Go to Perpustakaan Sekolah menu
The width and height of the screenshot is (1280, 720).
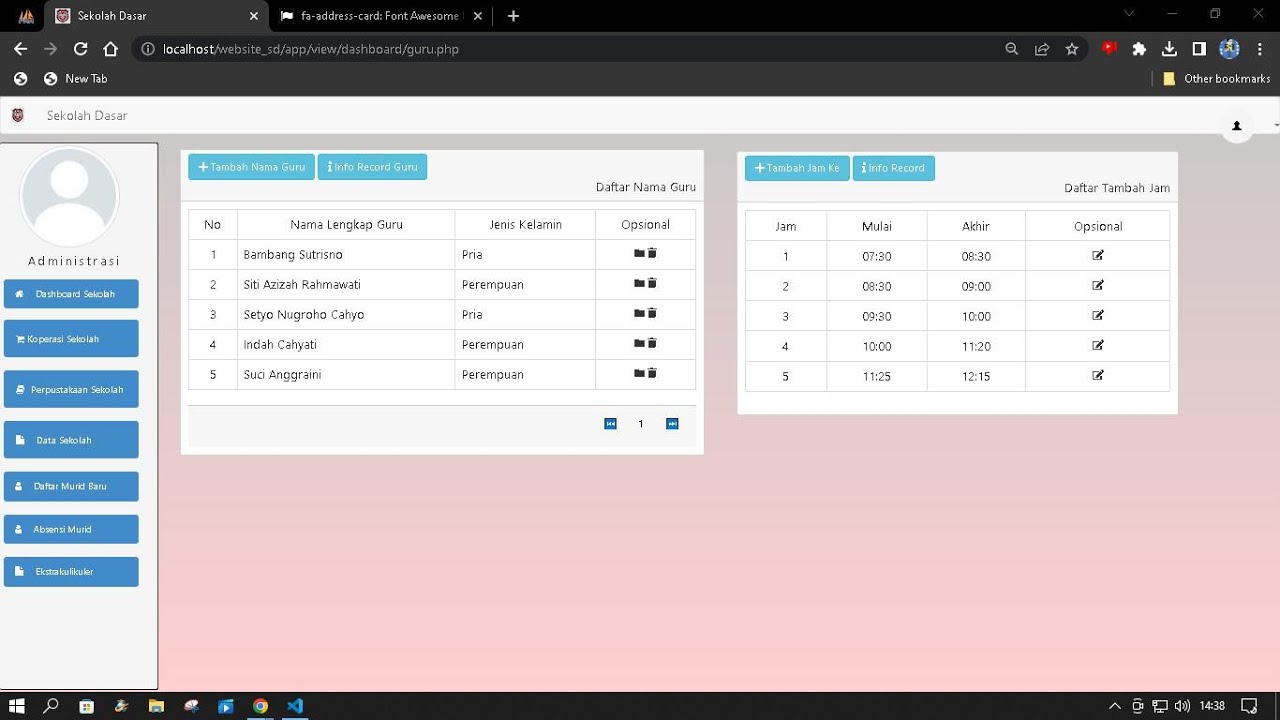(x=71, y=389)
